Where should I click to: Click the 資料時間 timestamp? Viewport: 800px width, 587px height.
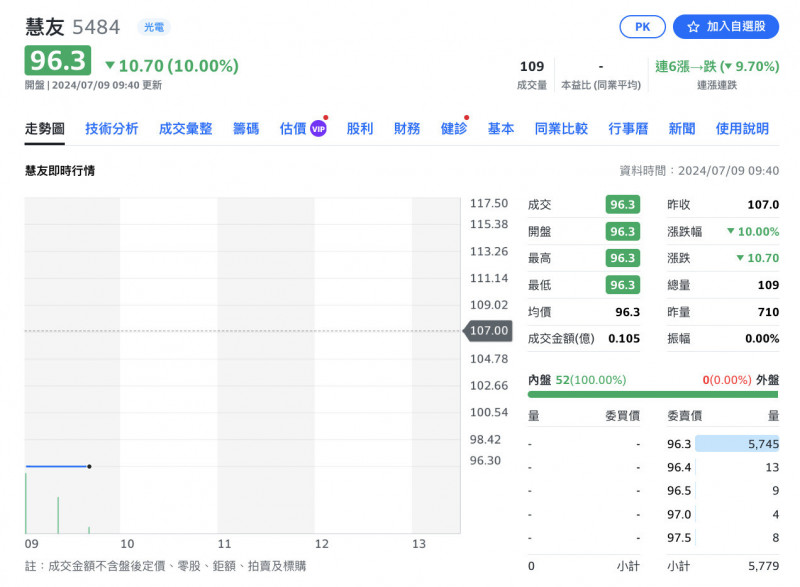point(699,170)
